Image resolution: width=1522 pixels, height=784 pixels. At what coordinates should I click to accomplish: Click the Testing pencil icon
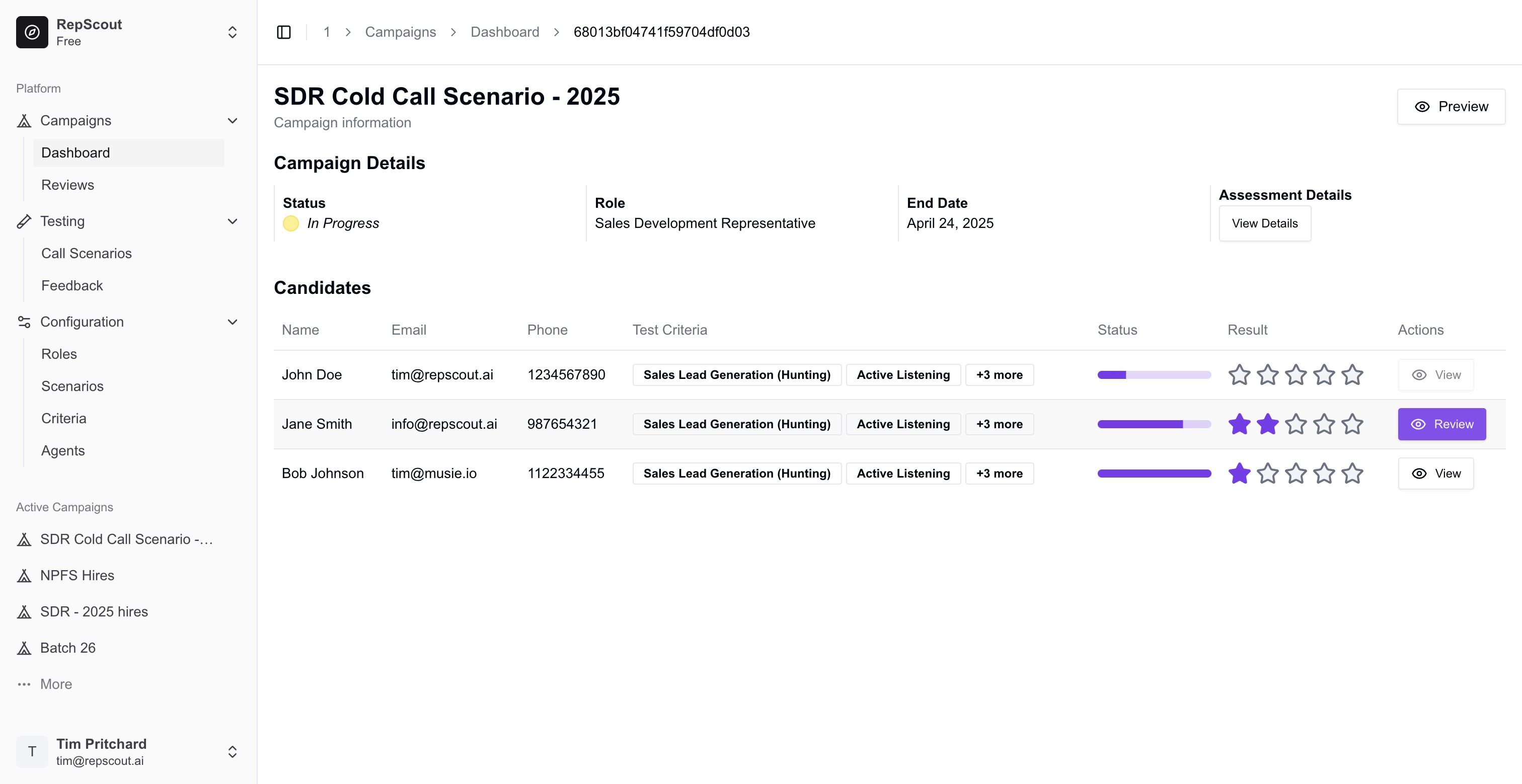click(24, 221)
